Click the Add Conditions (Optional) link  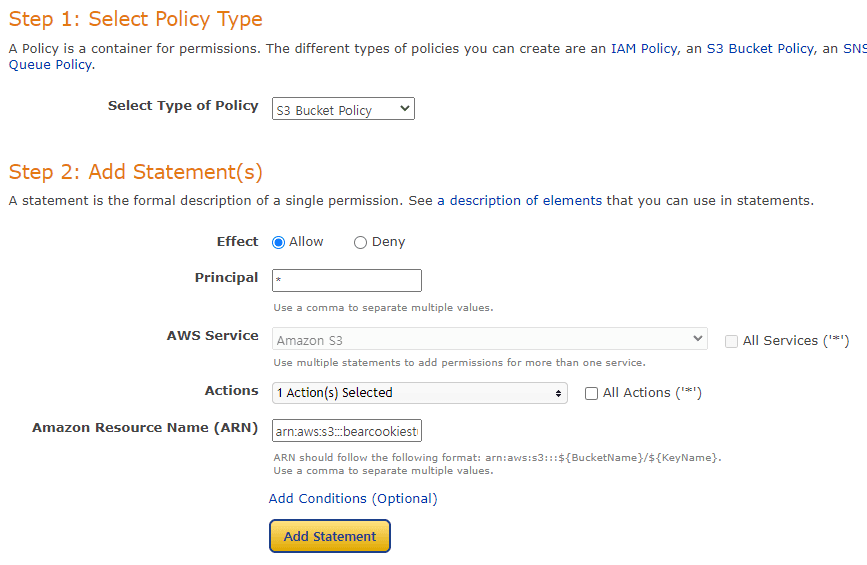pos(353,498)
